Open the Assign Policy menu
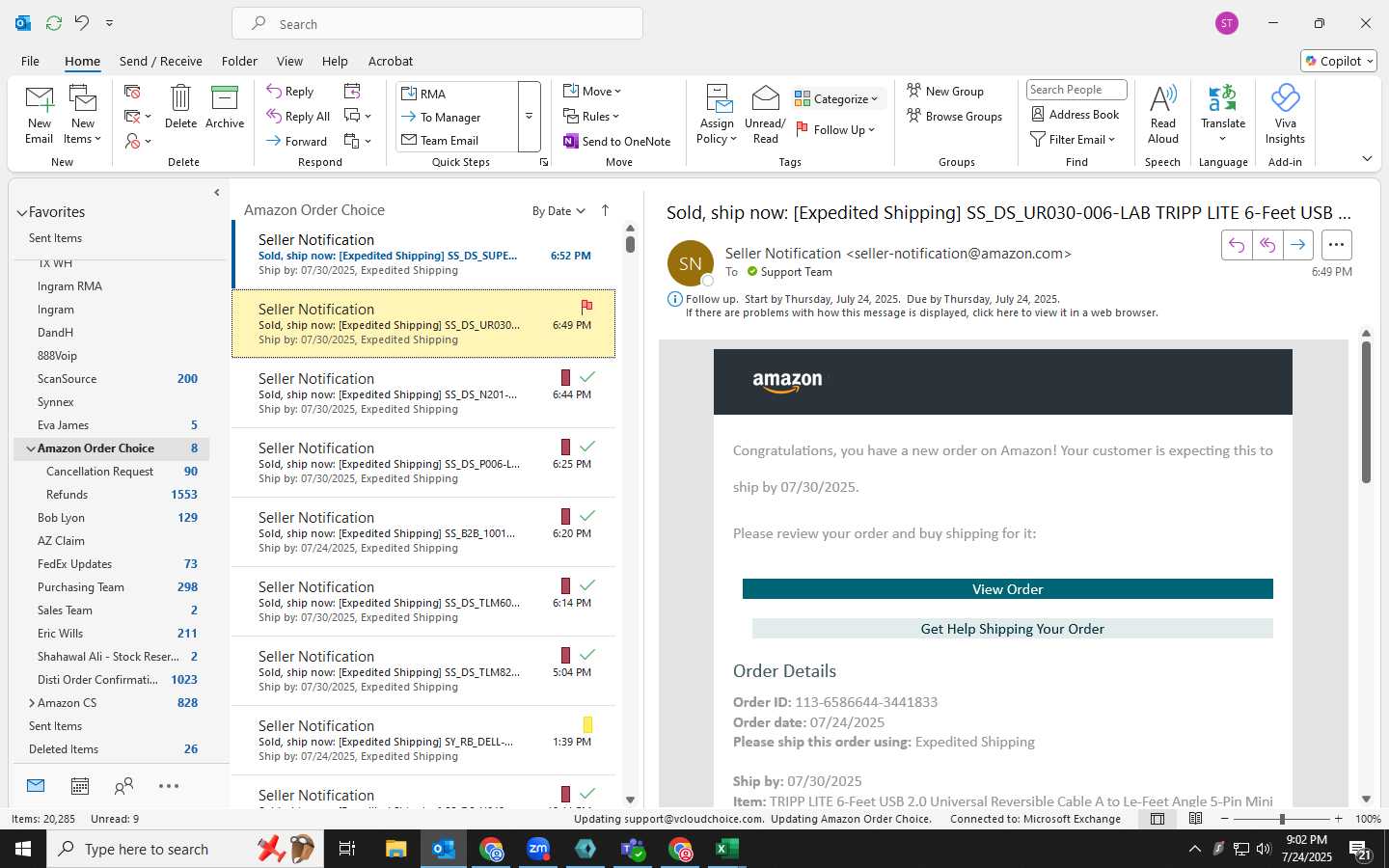This screenshot has width=1389, height=868. click(x=717, y=115)
